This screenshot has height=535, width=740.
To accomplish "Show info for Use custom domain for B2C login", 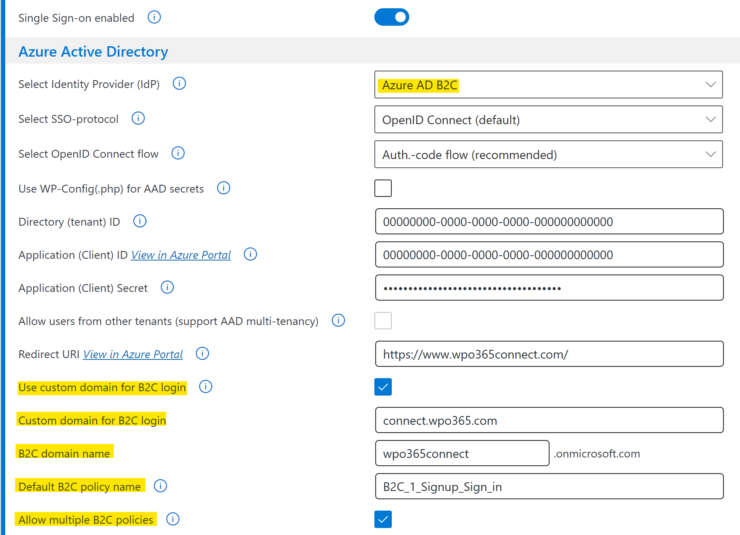I will [x=205, y=387].
